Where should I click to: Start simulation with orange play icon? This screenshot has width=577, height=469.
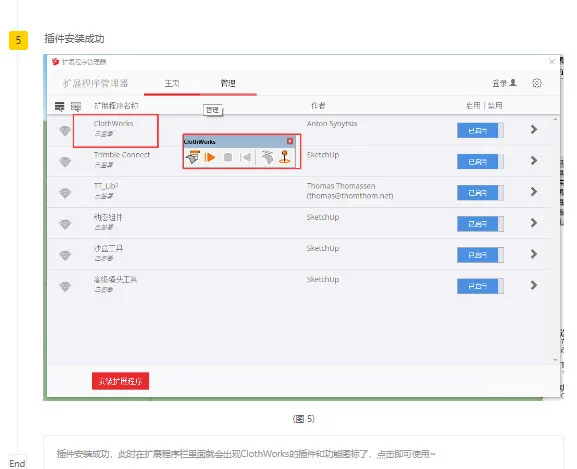[209, 157]
